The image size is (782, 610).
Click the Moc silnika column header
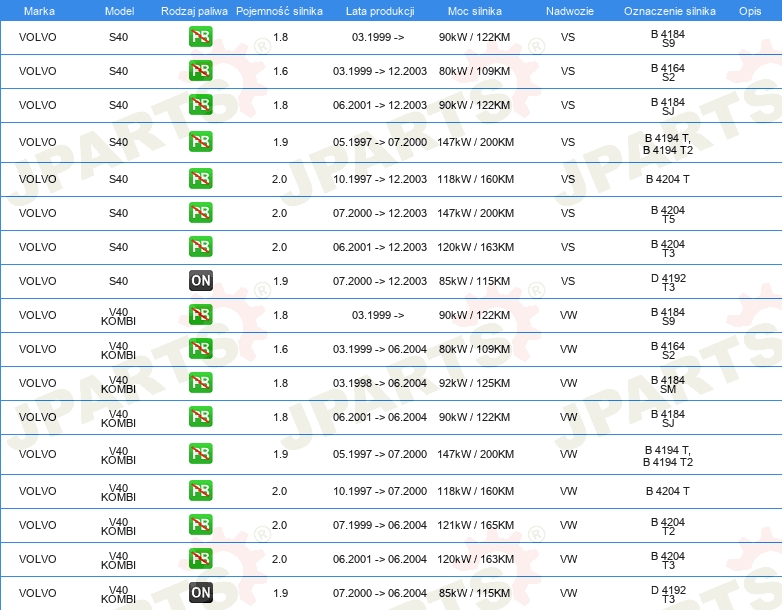475,11
